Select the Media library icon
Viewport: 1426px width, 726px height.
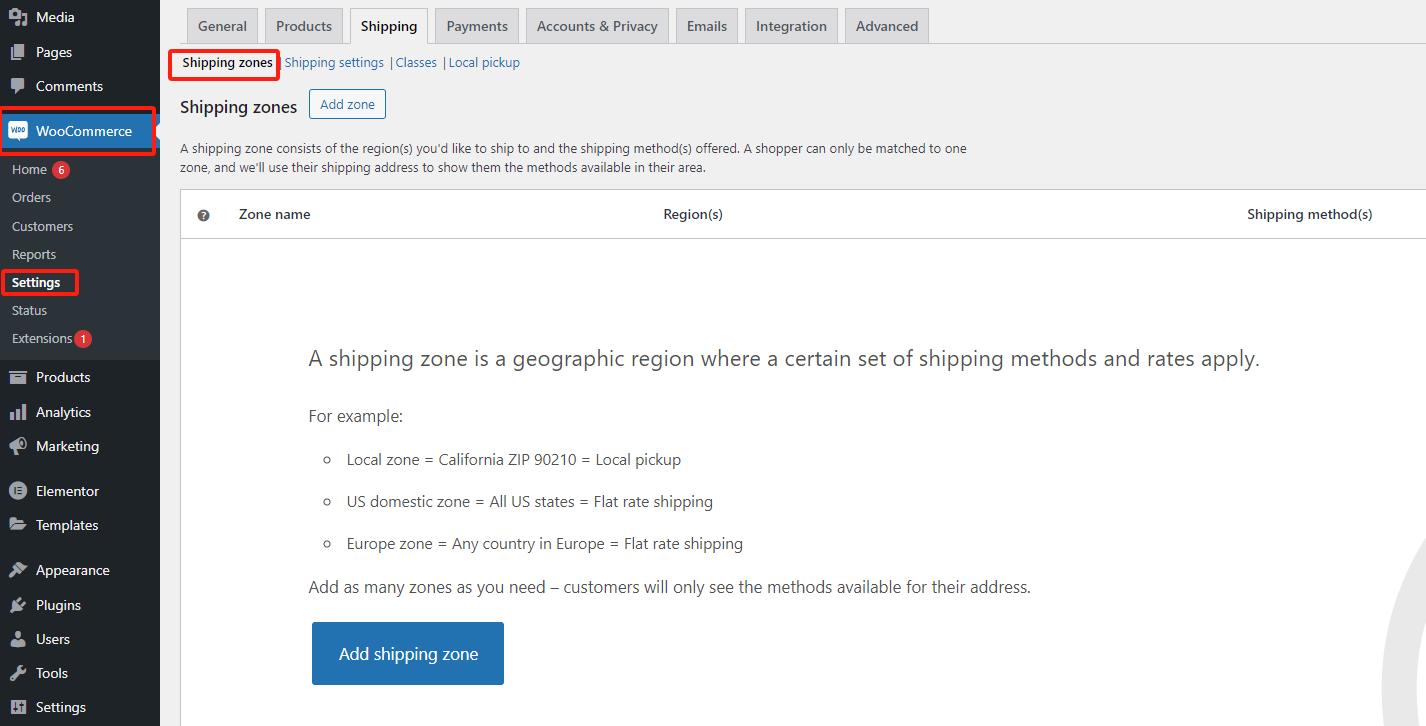tap(17, 17)
